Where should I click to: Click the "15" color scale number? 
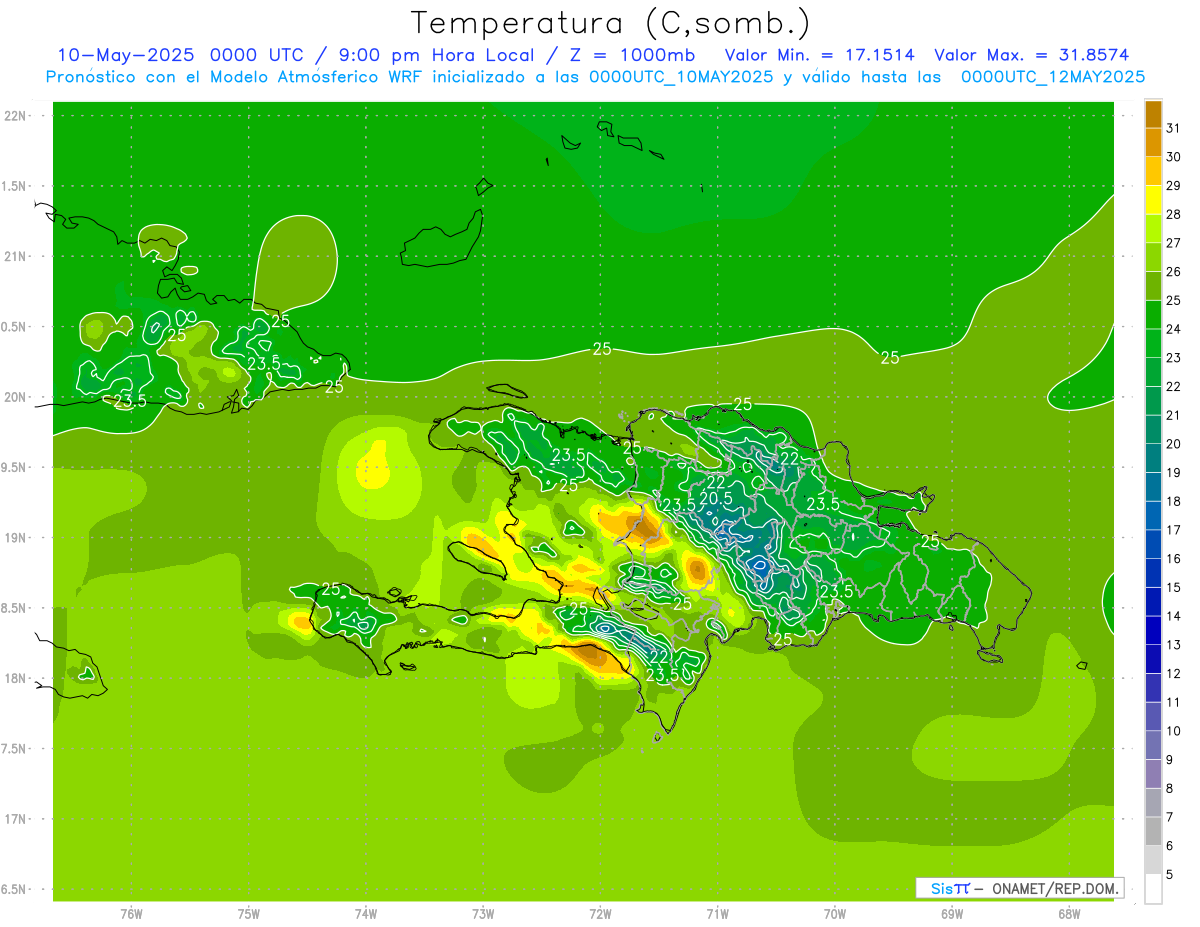[x=1173, y=587]
